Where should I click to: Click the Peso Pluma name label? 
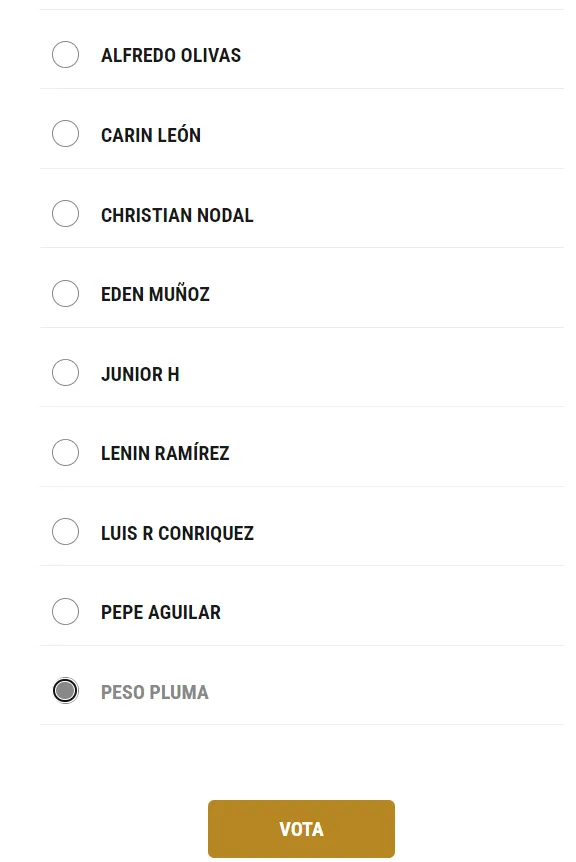point(153,690)
